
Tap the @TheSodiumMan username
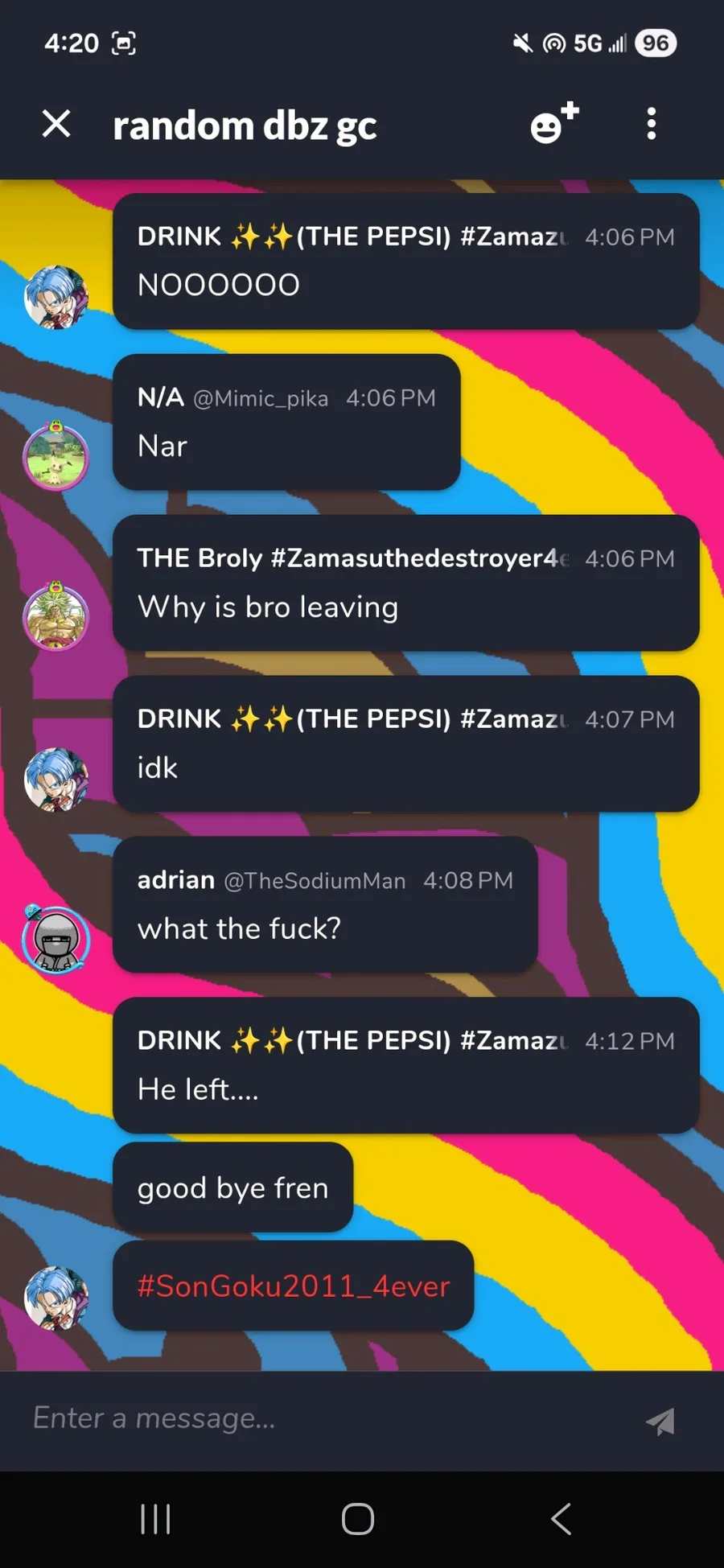315,881
